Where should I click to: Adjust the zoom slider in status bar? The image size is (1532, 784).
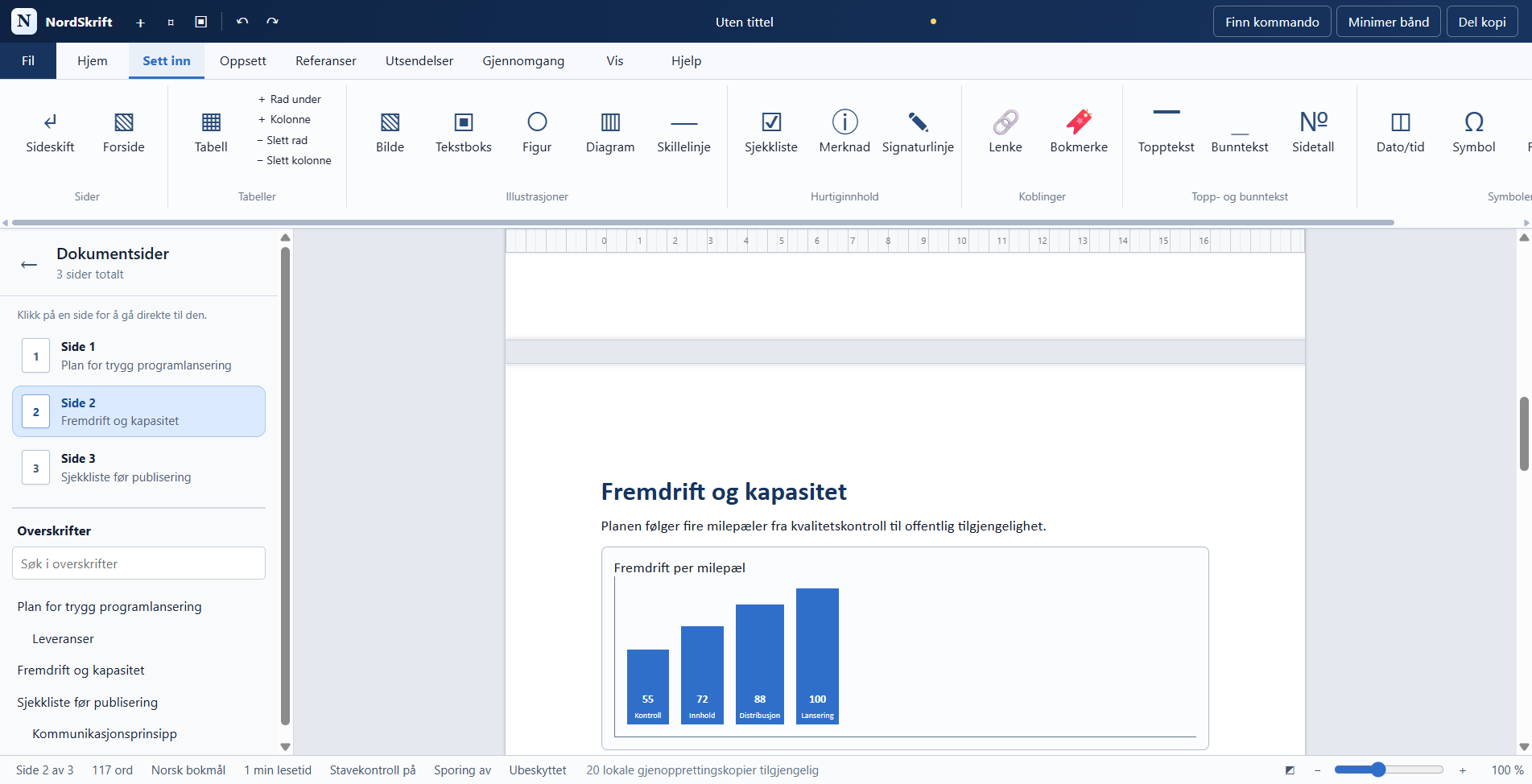coord(1389,770)
